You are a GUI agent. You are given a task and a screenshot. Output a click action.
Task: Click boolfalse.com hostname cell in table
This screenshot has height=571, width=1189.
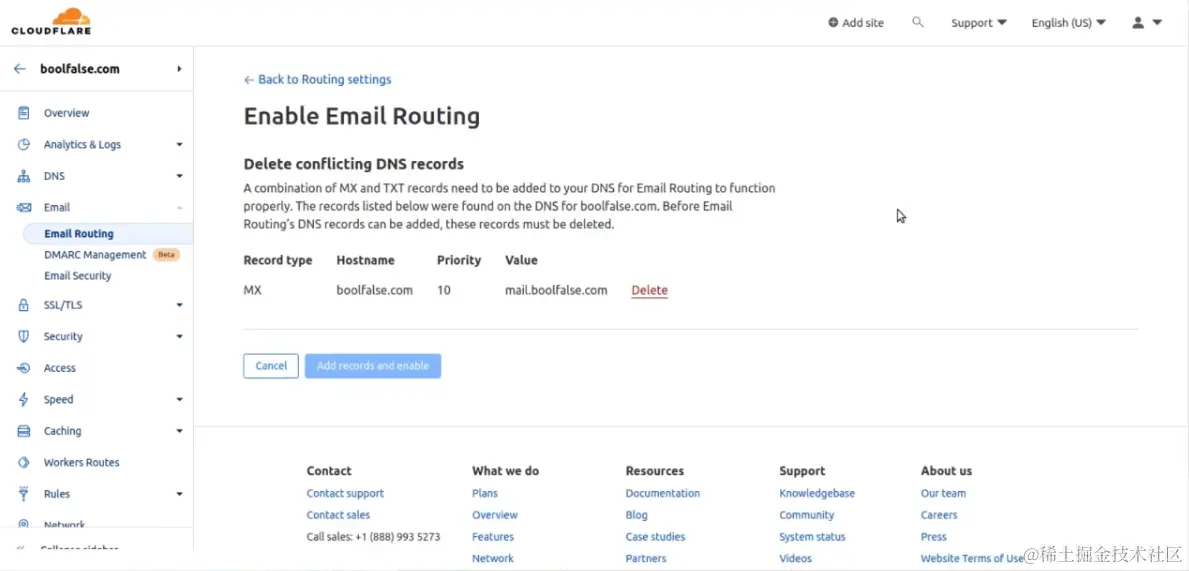375,290
